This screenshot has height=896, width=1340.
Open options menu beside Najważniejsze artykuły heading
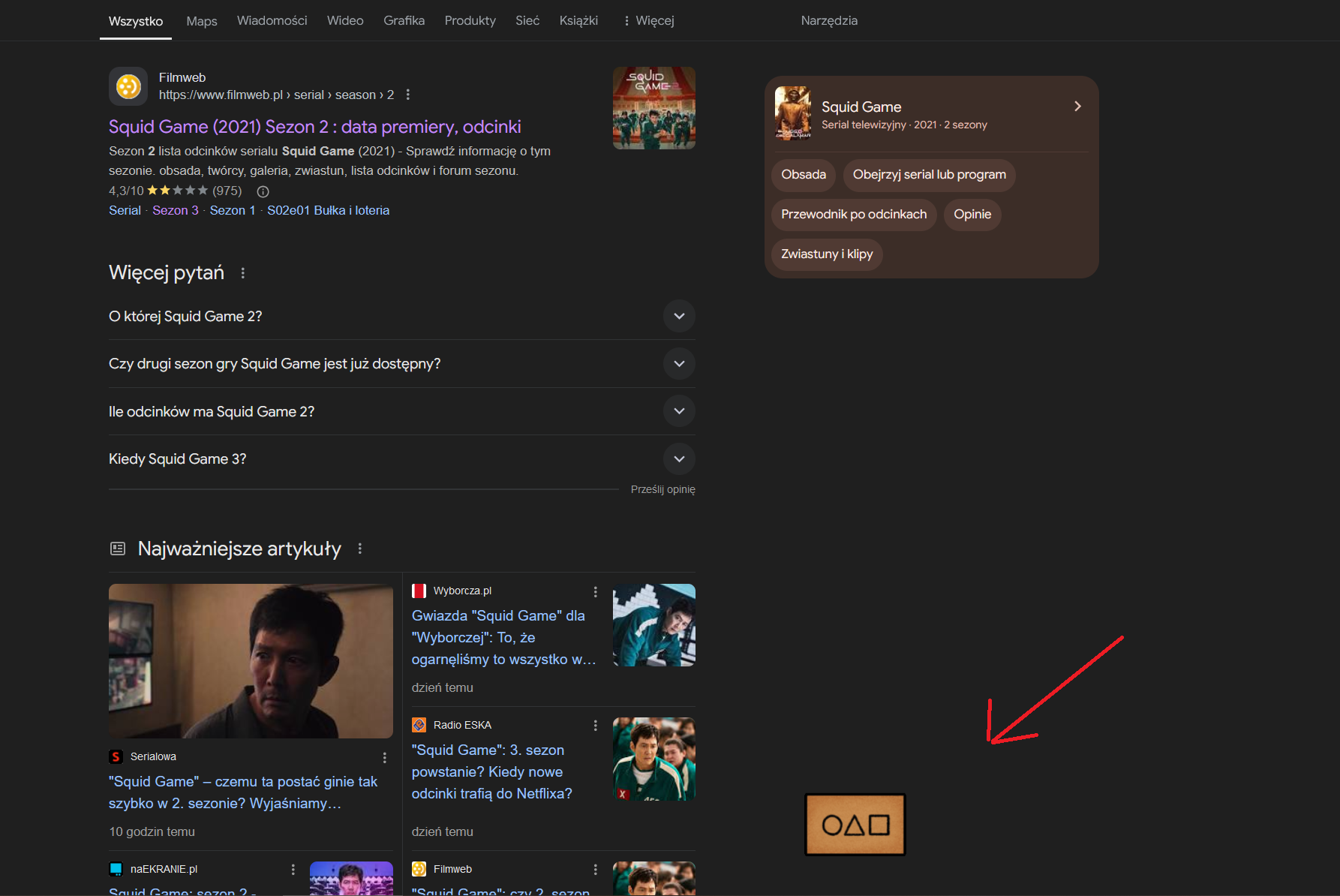360,549
